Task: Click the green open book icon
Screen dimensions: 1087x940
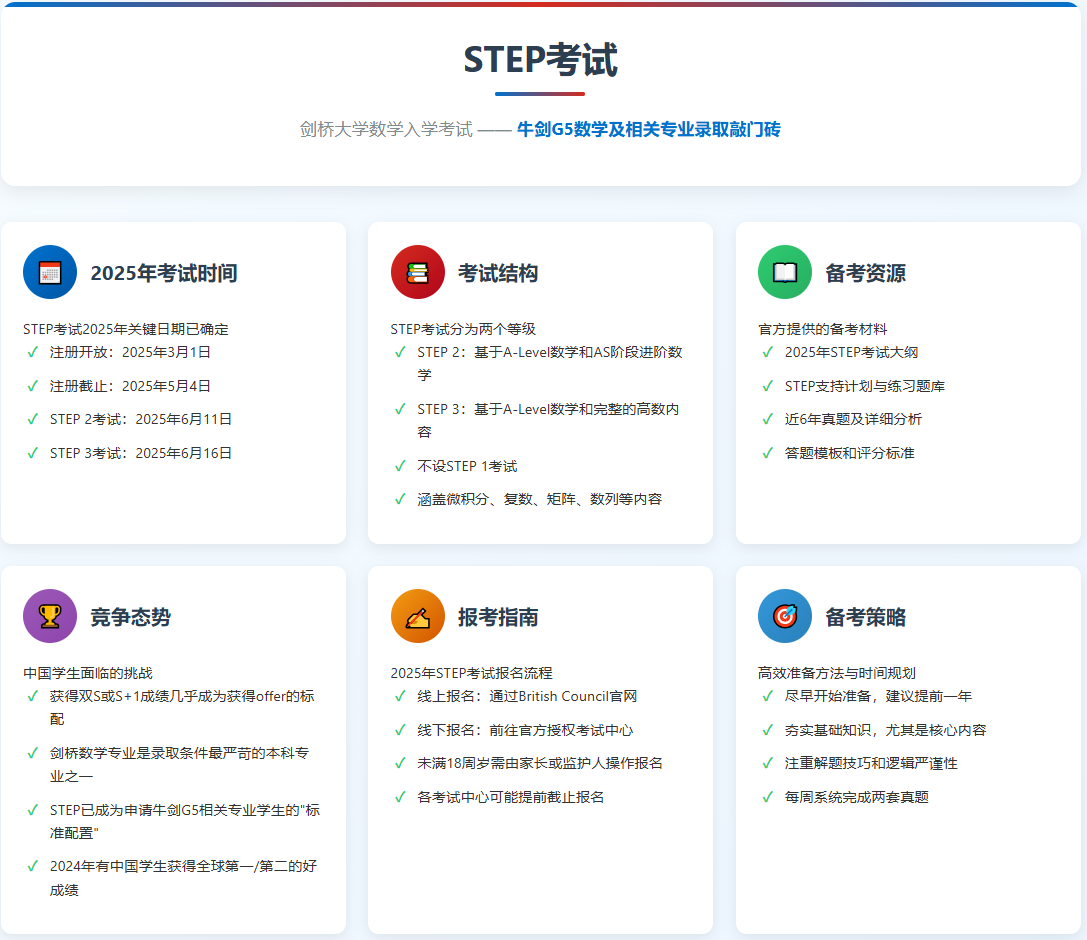Action: [785, 272]
